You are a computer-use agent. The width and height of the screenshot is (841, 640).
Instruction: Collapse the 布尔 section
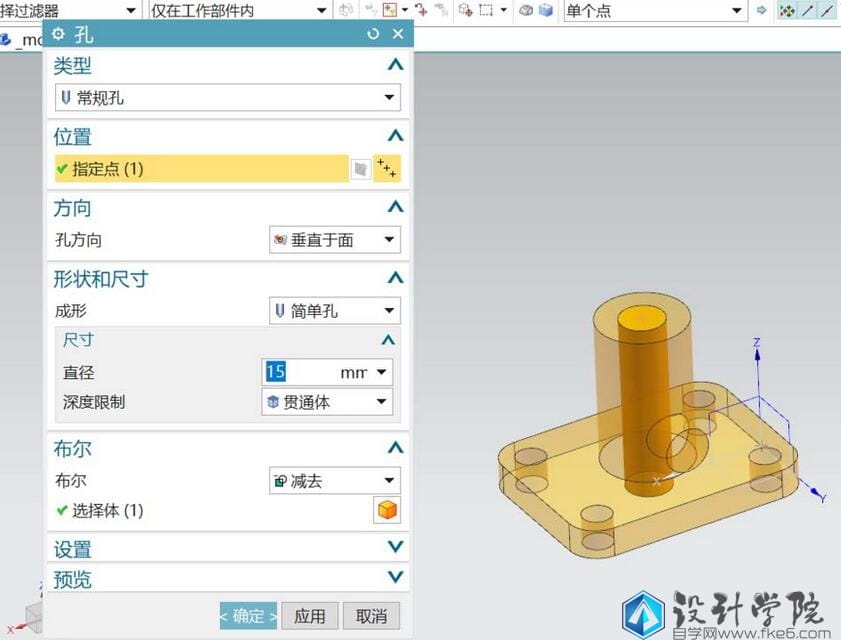pos(395,447)
